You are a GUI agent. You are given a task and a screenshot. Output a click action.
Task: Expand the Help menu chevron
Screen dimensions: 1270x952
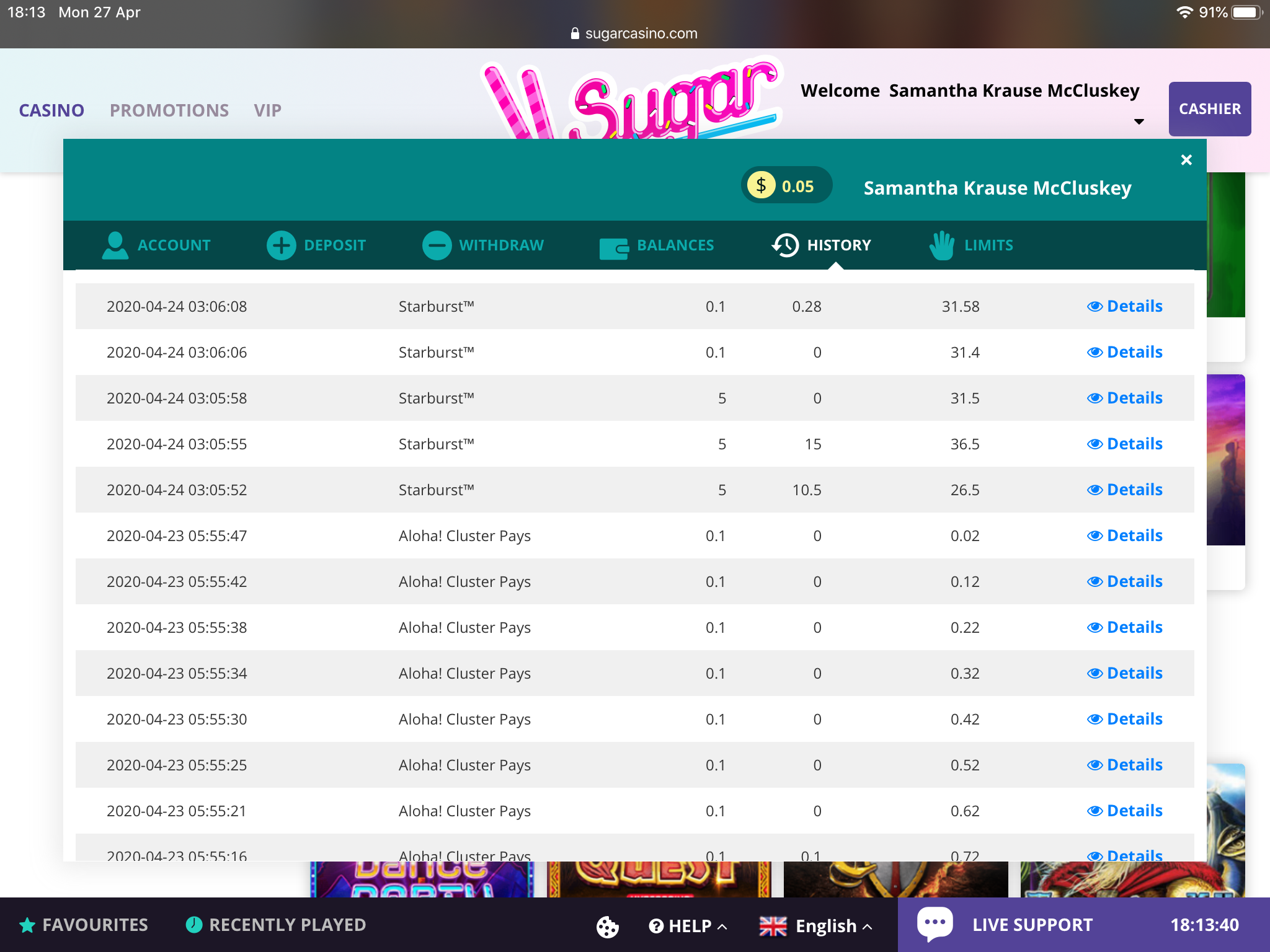(722, 927)
